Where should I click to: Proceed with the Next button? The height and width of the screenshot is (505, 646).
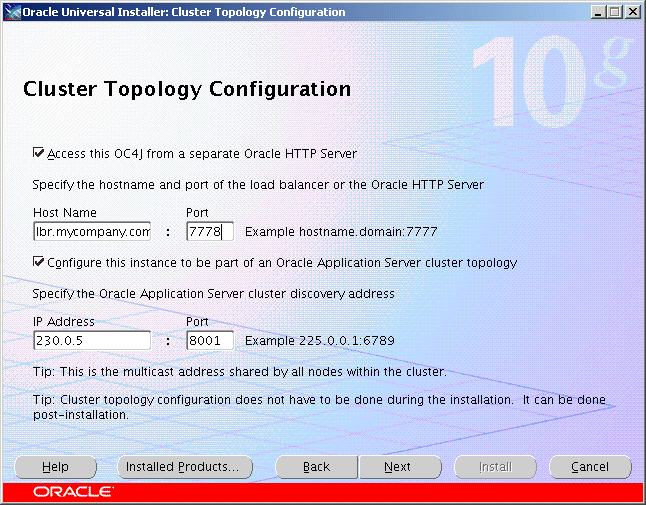pyautogui.click(x=400, y=467)
